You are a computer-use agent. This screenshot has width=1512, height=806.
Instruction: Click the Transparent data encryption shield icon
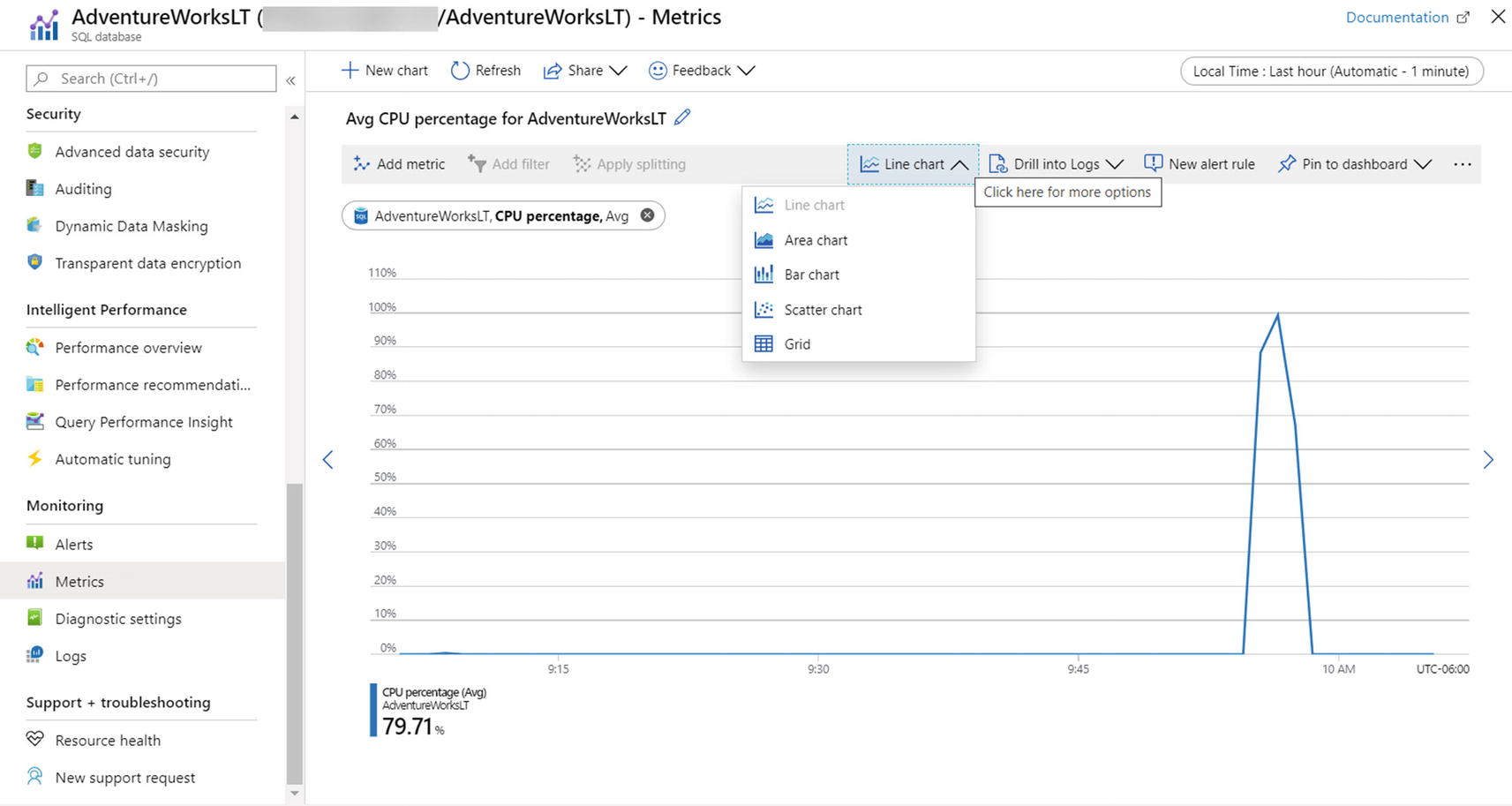[34, 262]
